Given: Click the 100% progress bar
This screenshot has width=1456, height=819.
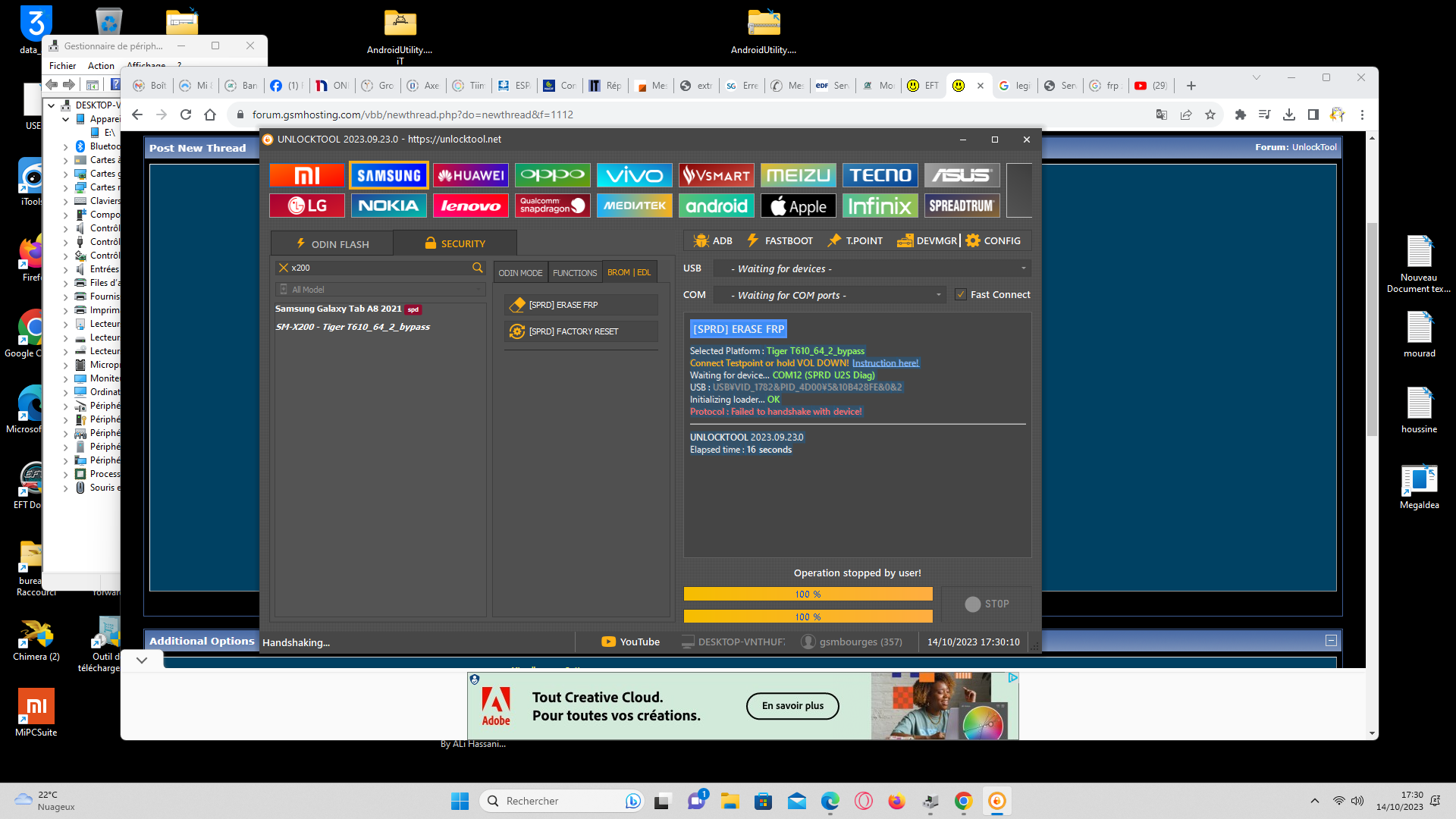Looking at the screenshot, I should [x=808, y=594].
